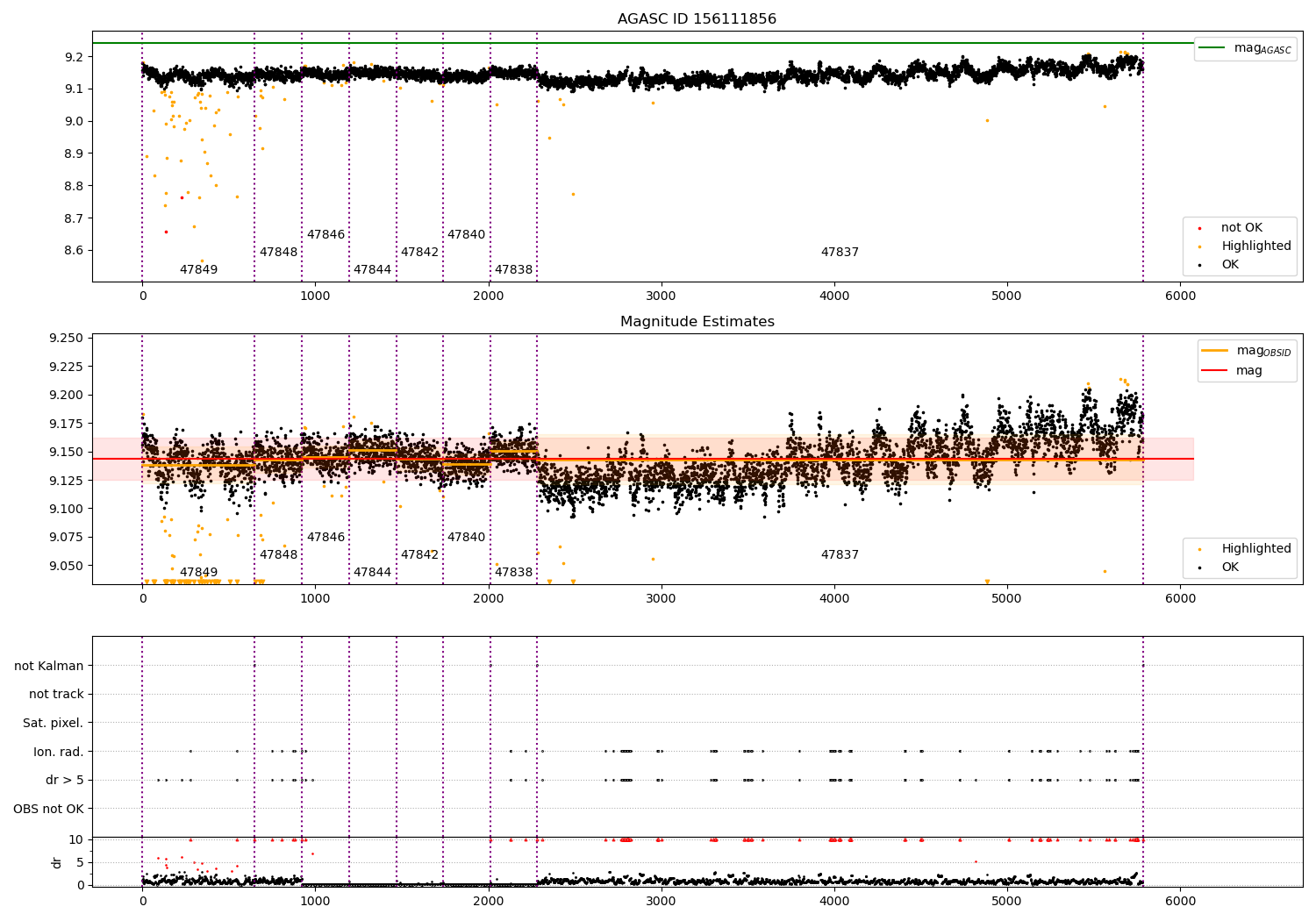Click the 9.100 y-axis tick label
This screenshot has height=921, width=1316.
pyautogui.click(x=67, y=510)
